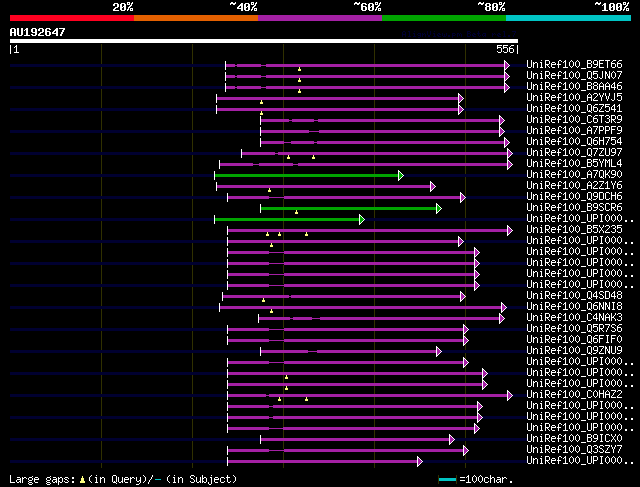Screen dimensions: 640x487
Task: Click the green alignment bar for A7QK90
Action: click(307, 176)
